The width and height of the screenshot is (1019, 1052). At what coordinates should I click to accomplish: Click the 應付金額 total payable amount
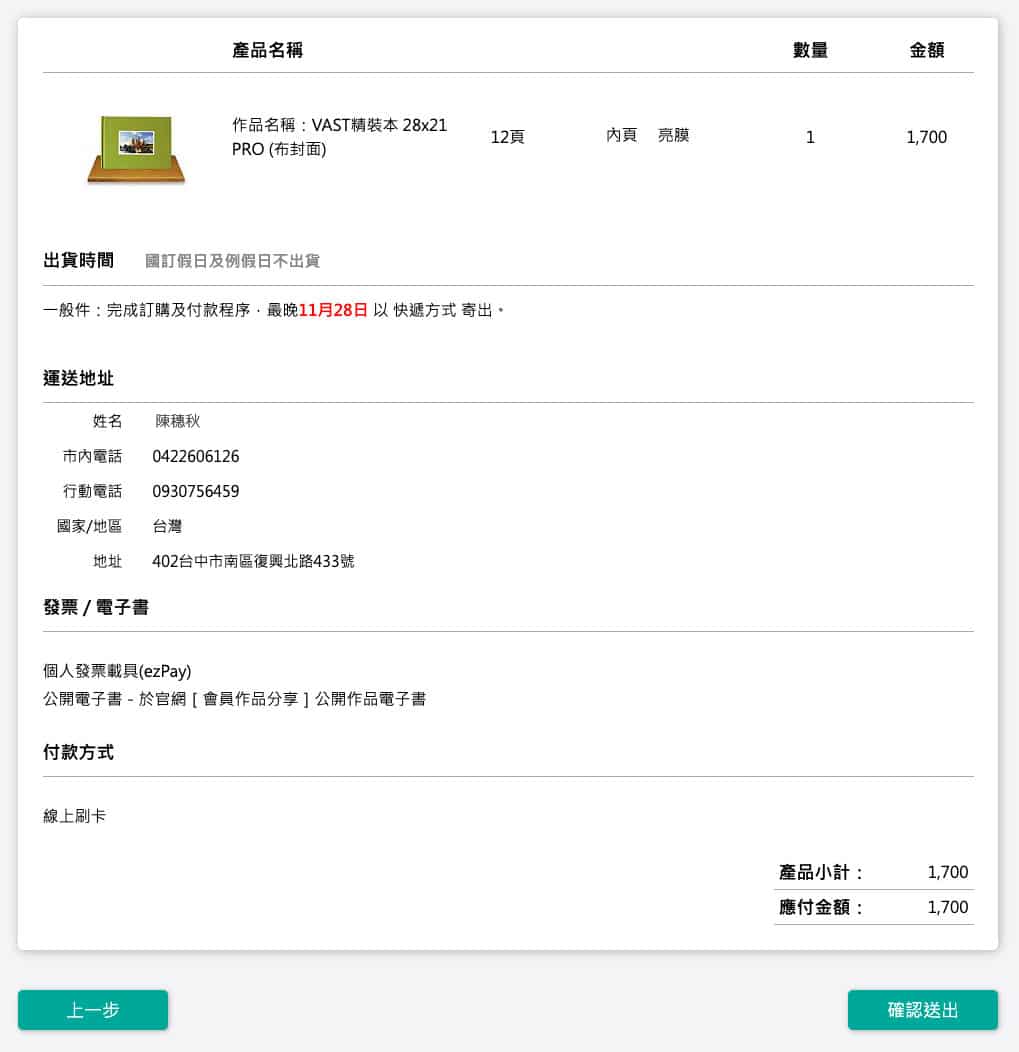[x=947, y=907]
